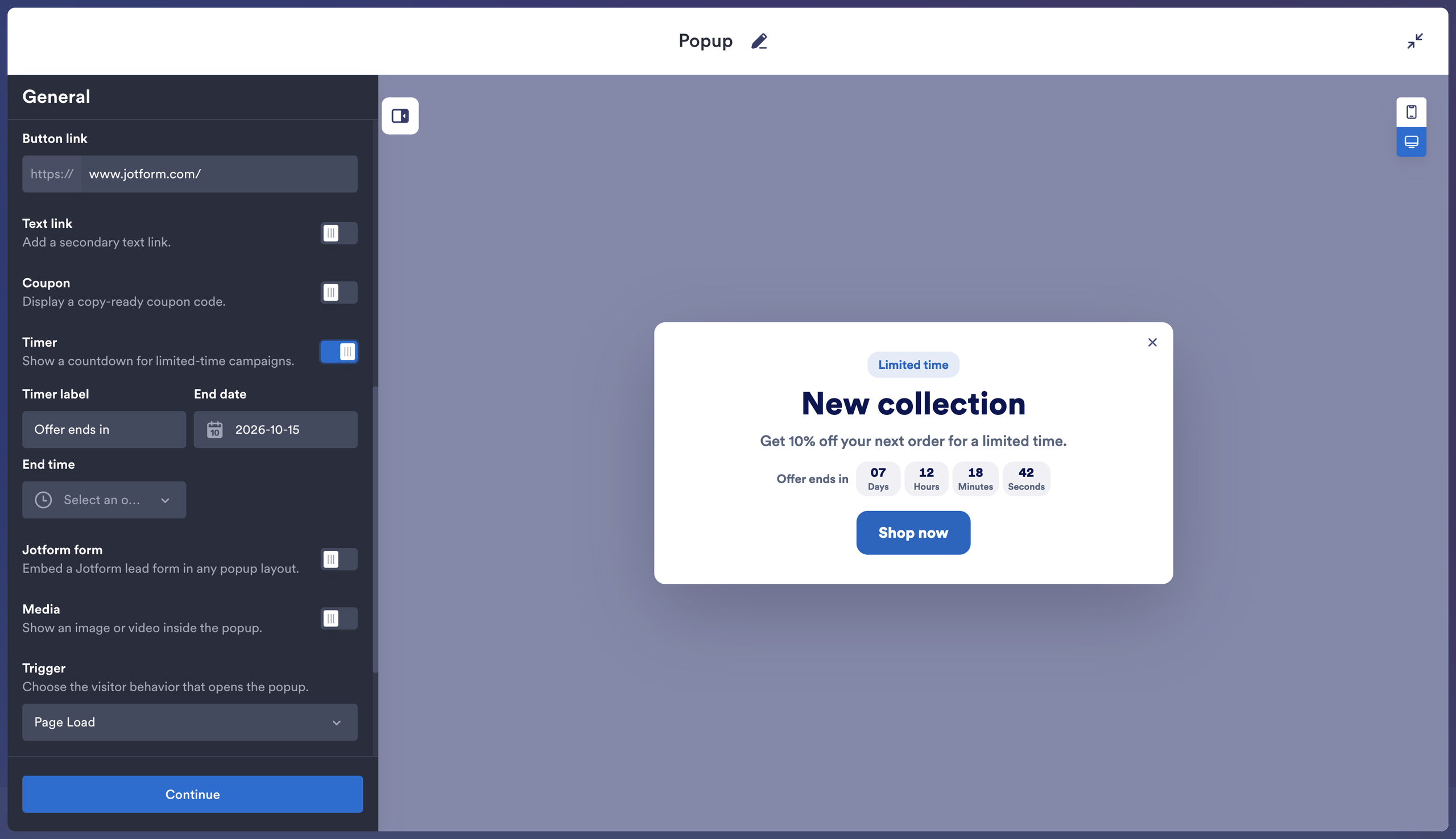Image resolution: width=1456 pixels, height=839 pixels.
Task: Enable the Coupon toggle
Action: (339, 292)
